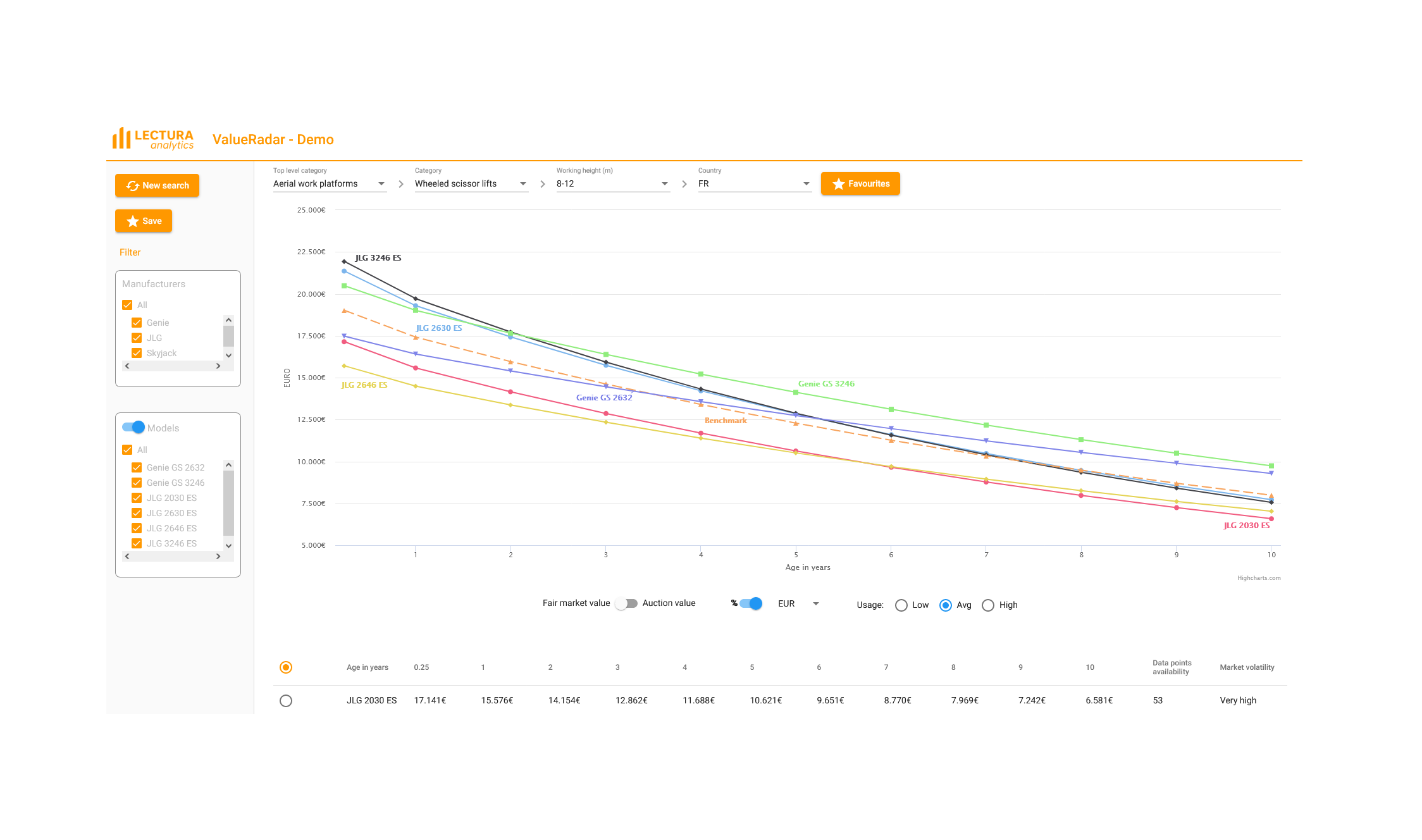
Task: Click the Filter heading
Action: pyautogui.click(x=130, y=252)
